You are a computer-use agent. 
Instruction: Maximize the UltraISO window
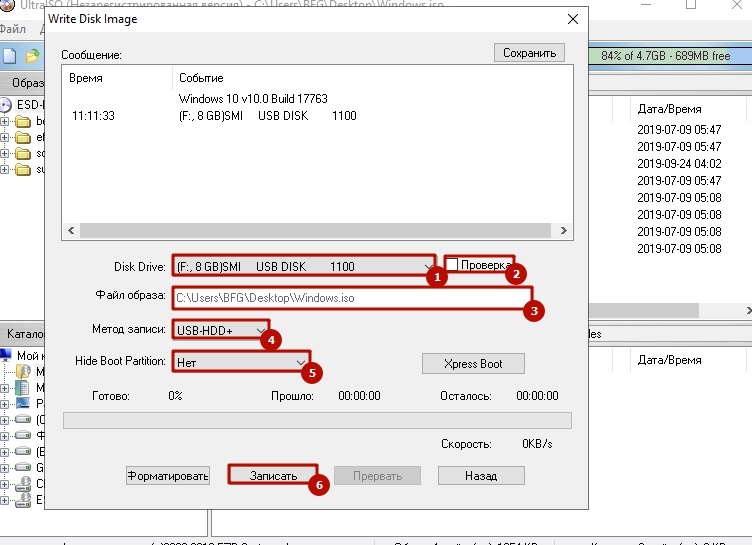coord(691,4)
